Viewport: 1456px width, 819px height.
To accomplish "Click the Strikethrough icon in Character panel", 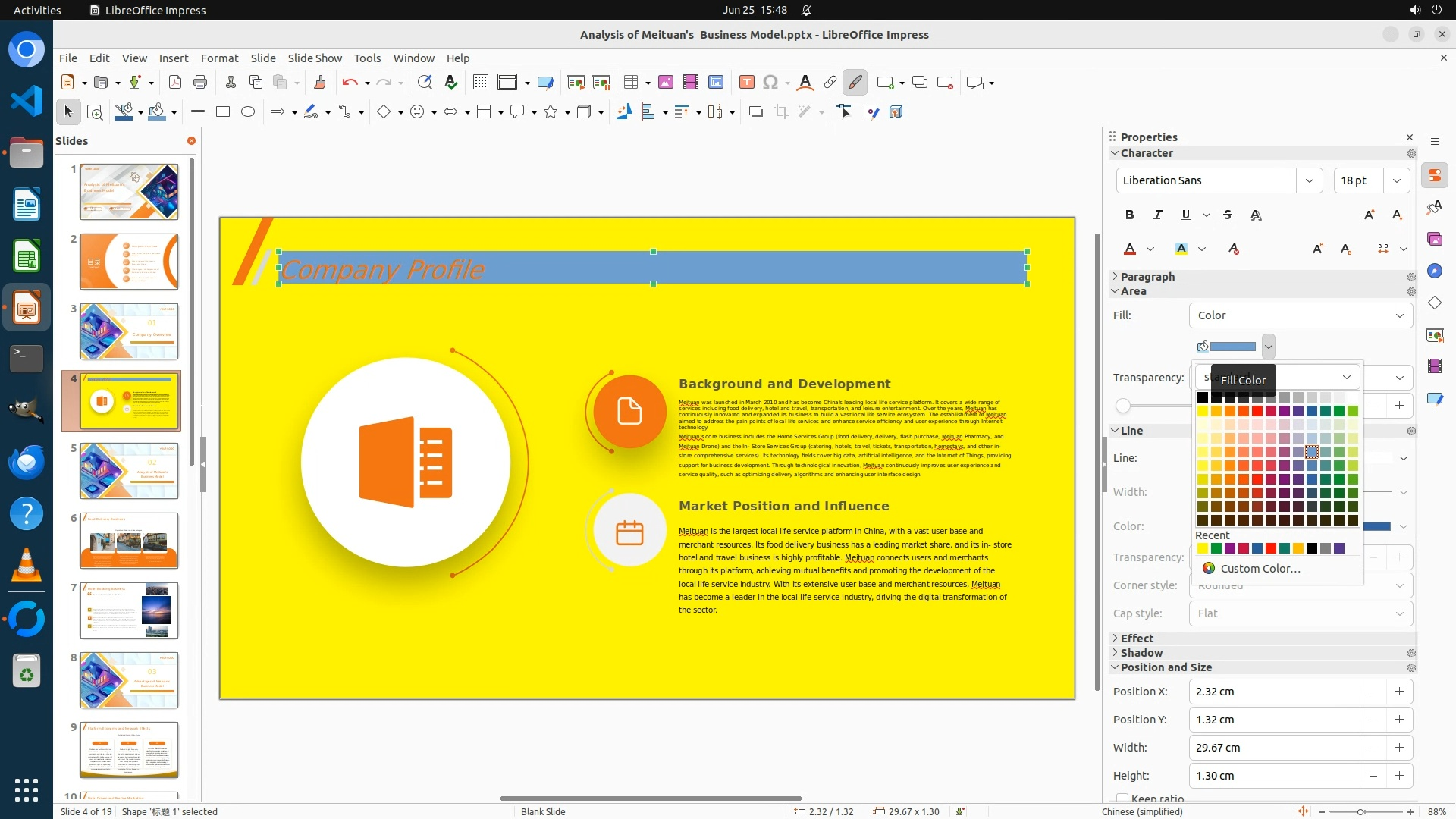I will coord(1228,215).
